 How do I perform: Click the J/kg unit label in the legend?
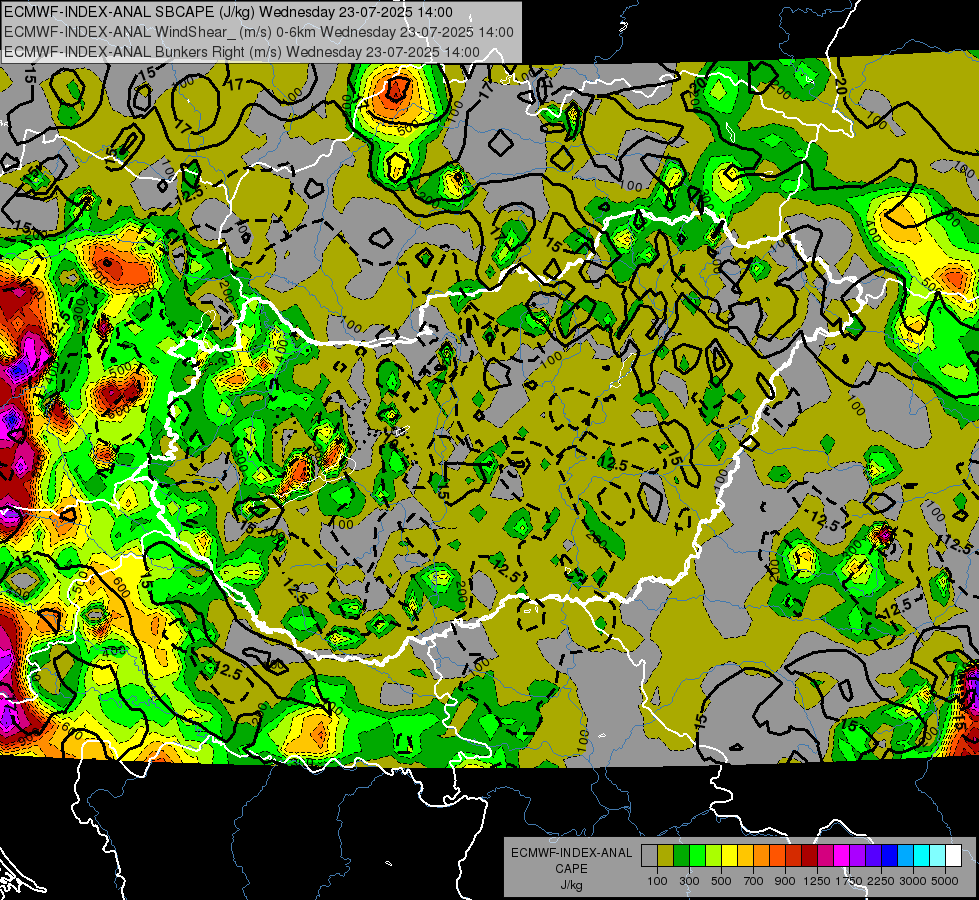(x=571, y=885)
